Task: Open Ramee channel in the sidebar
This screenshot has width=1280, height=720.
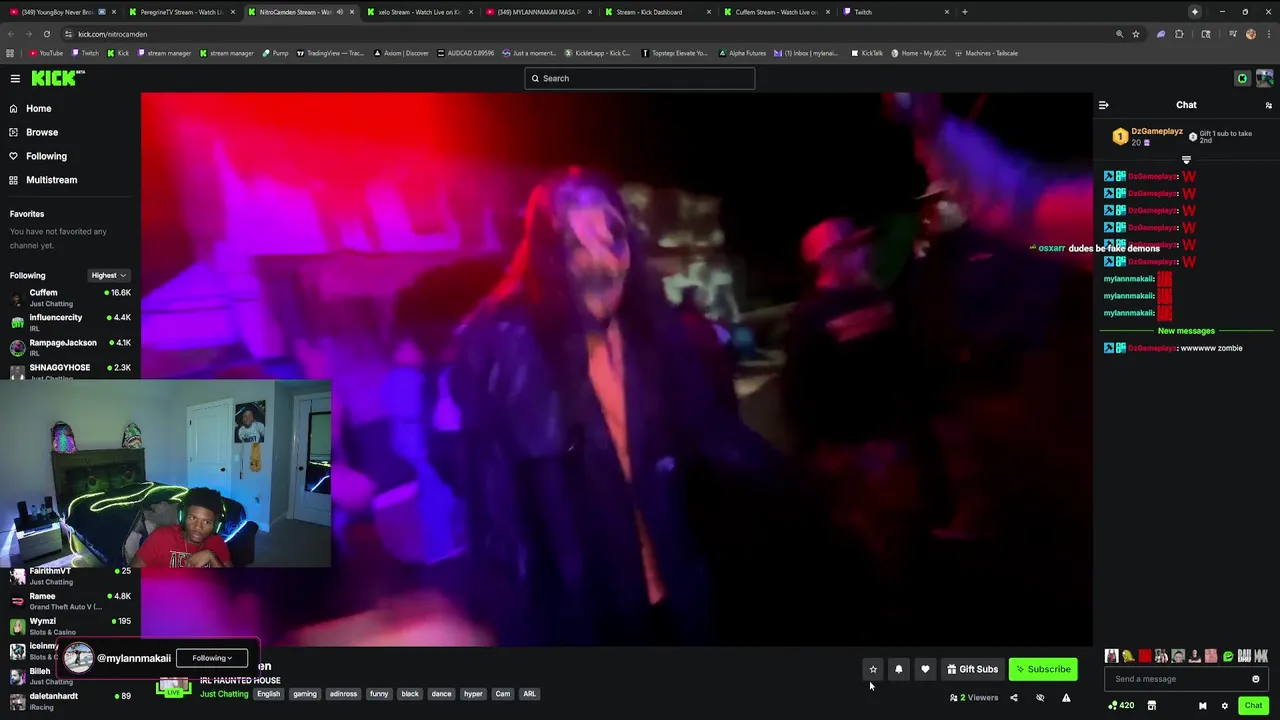Action: click(x=70, y=601)
